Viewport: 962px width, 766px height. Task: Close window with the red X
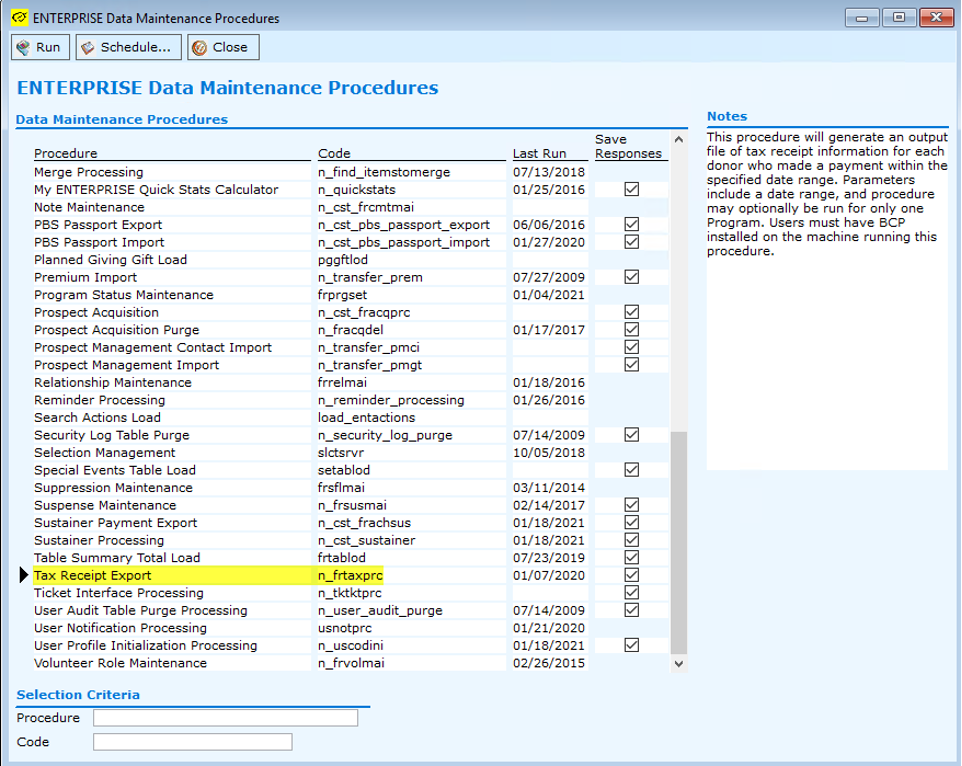click(x=936, y=18)
